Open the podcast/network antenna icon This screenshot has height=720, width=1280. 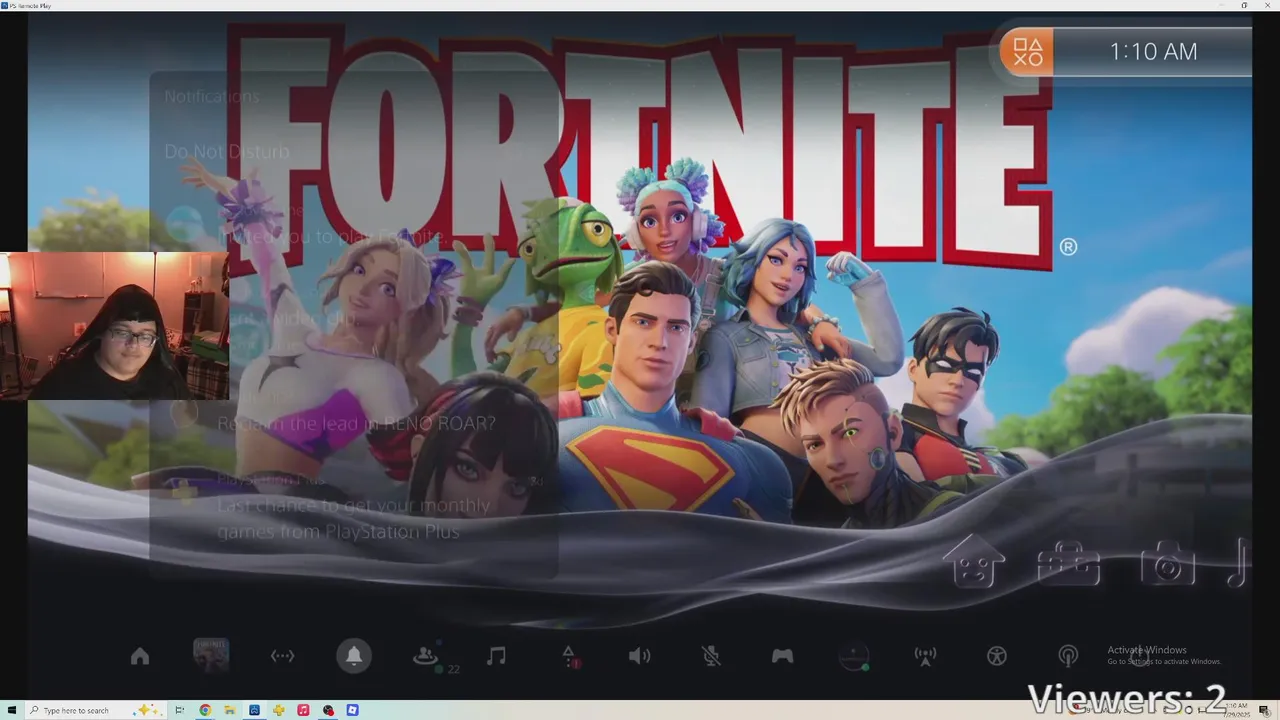[x=1068, y=656]
